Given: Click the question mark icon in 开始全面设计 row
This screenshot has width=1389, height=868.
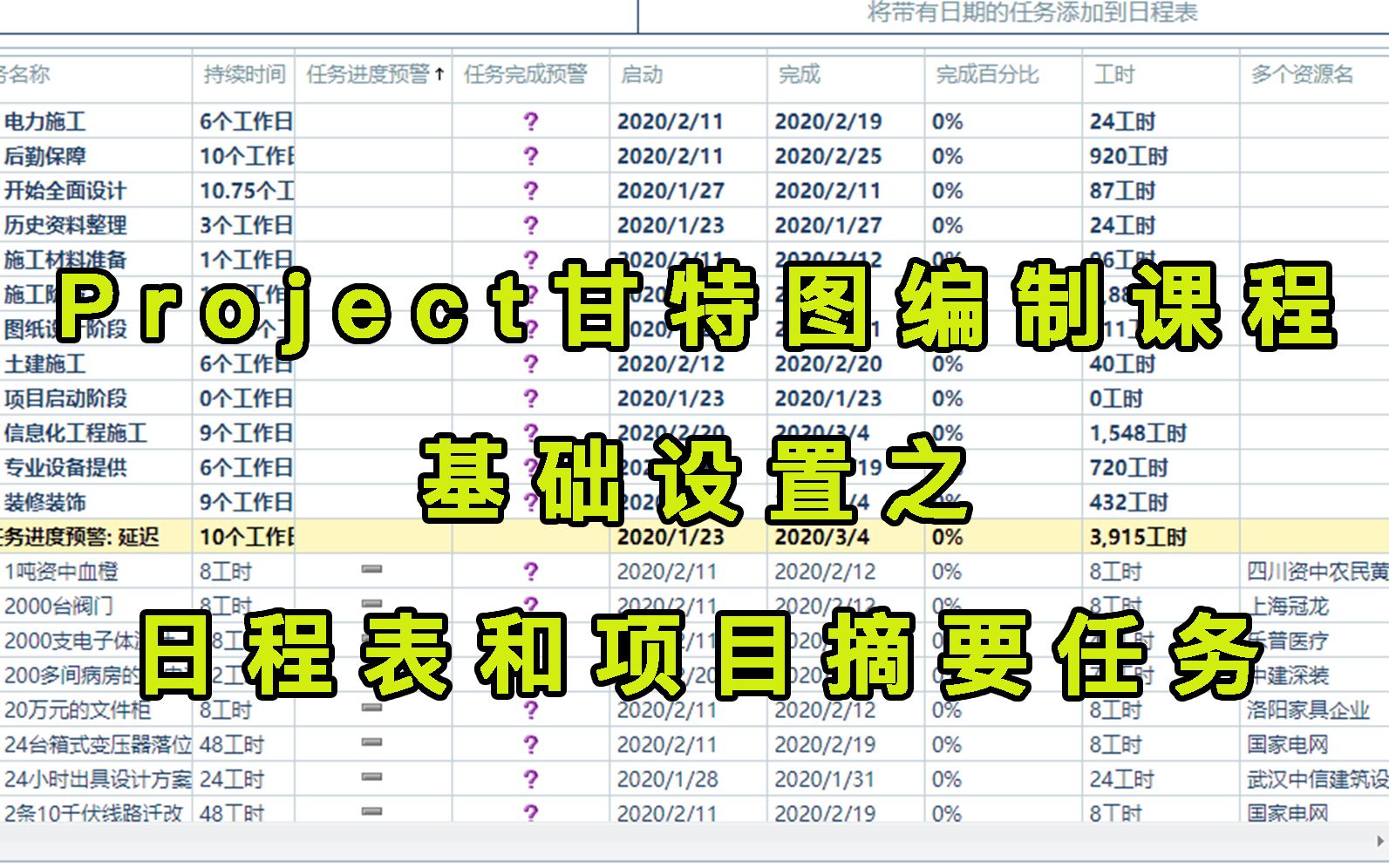Looking at the screenshot, I should pos(531,191).
